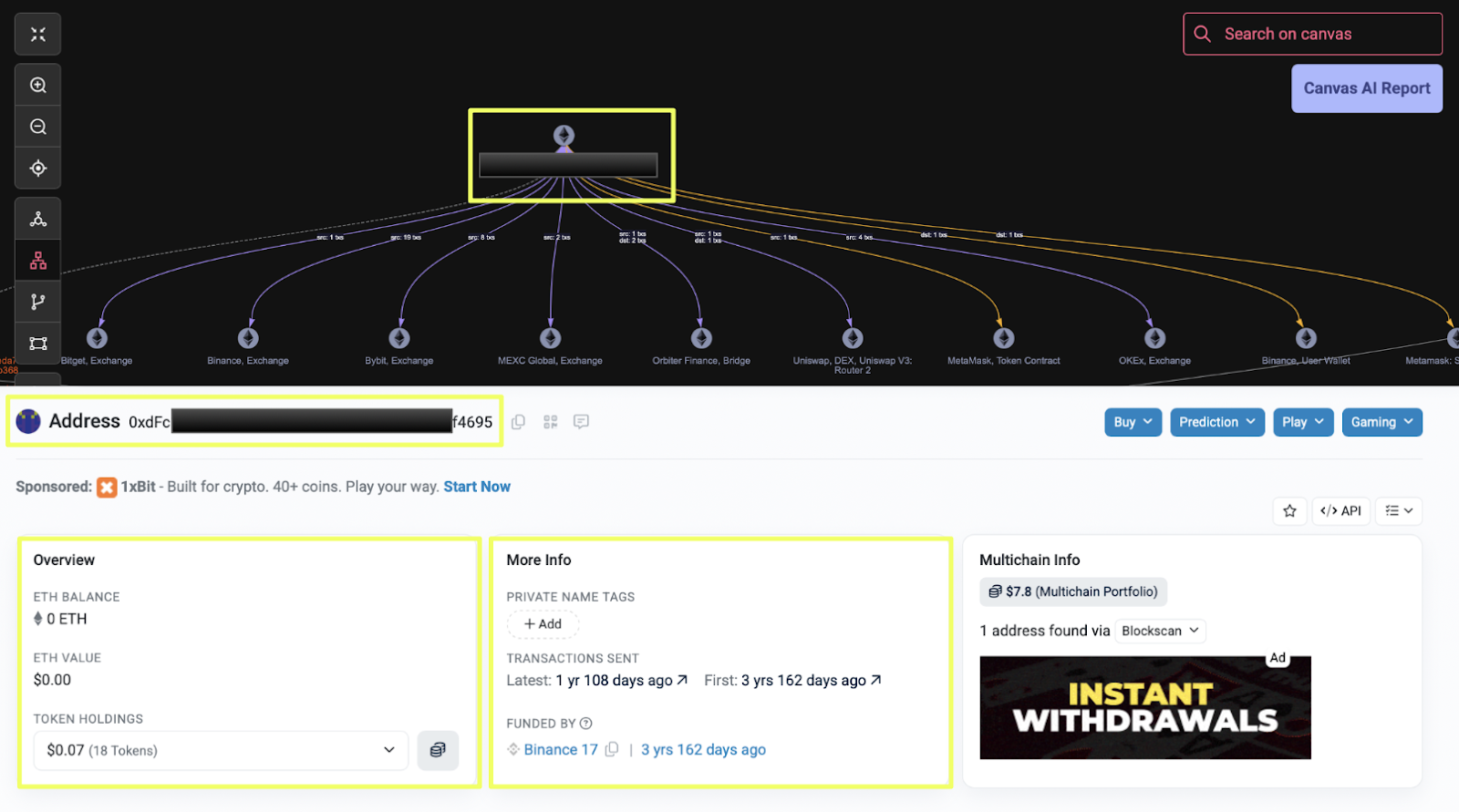This screenshot has height=812, width=1459.
Task: Open the $7.8 Multichain Portfolio button
Action: 1073,591
